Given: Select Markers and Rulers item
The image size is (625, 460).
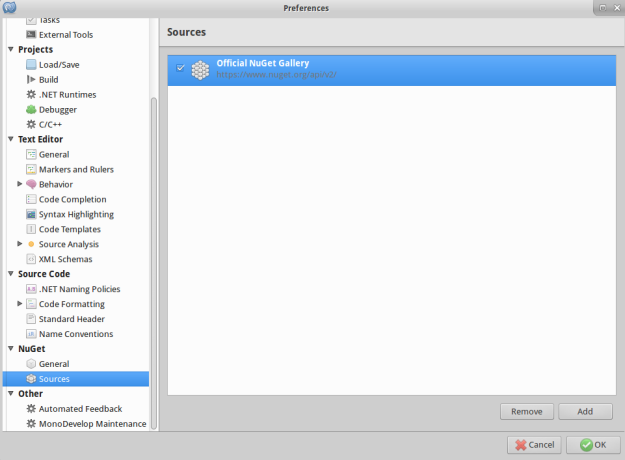Looking at the screenshot, I should coord(76,169).
